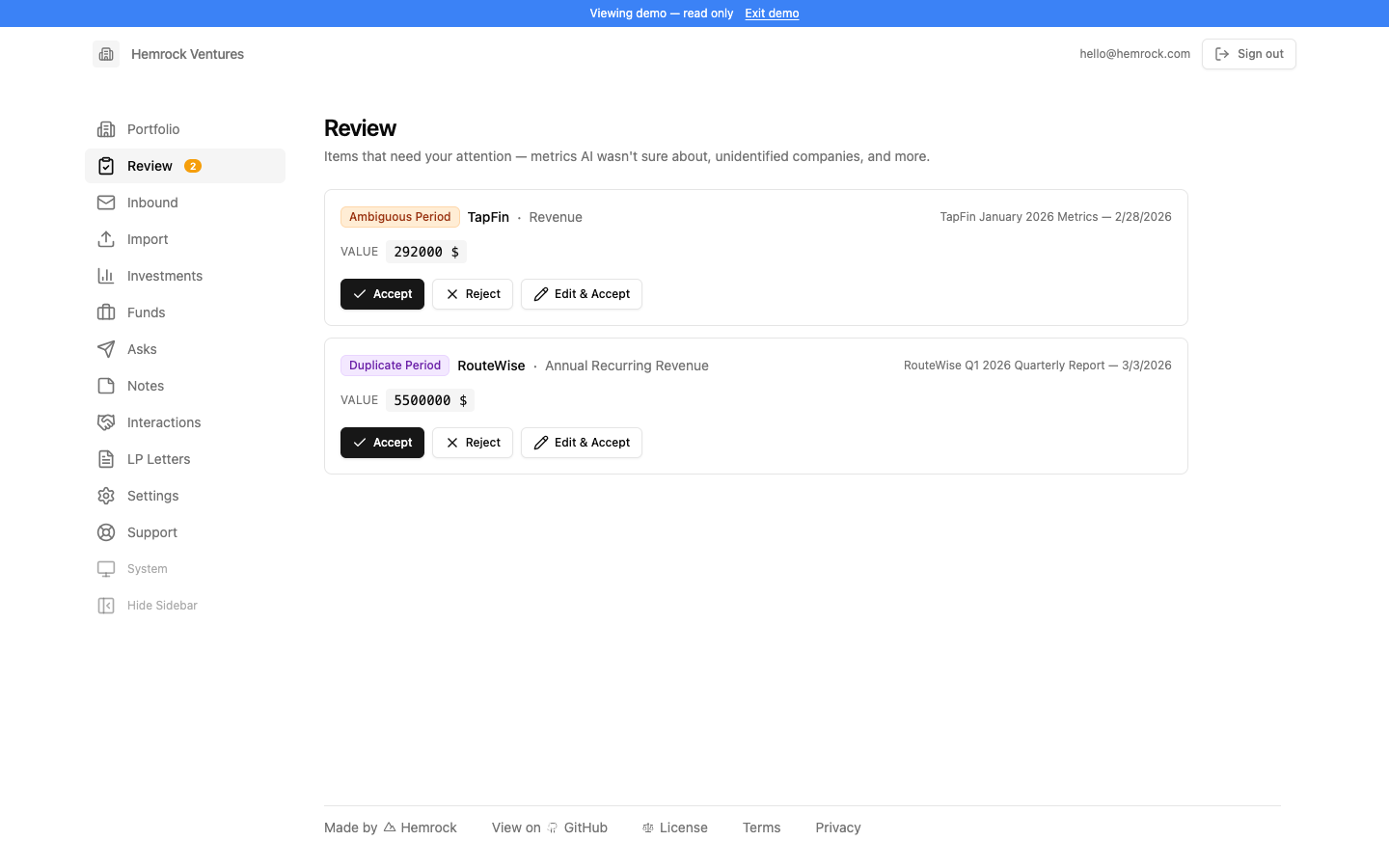This screenshot has height=868, width=1389.
Task: Click the TapFin company name
Action: 488,217
